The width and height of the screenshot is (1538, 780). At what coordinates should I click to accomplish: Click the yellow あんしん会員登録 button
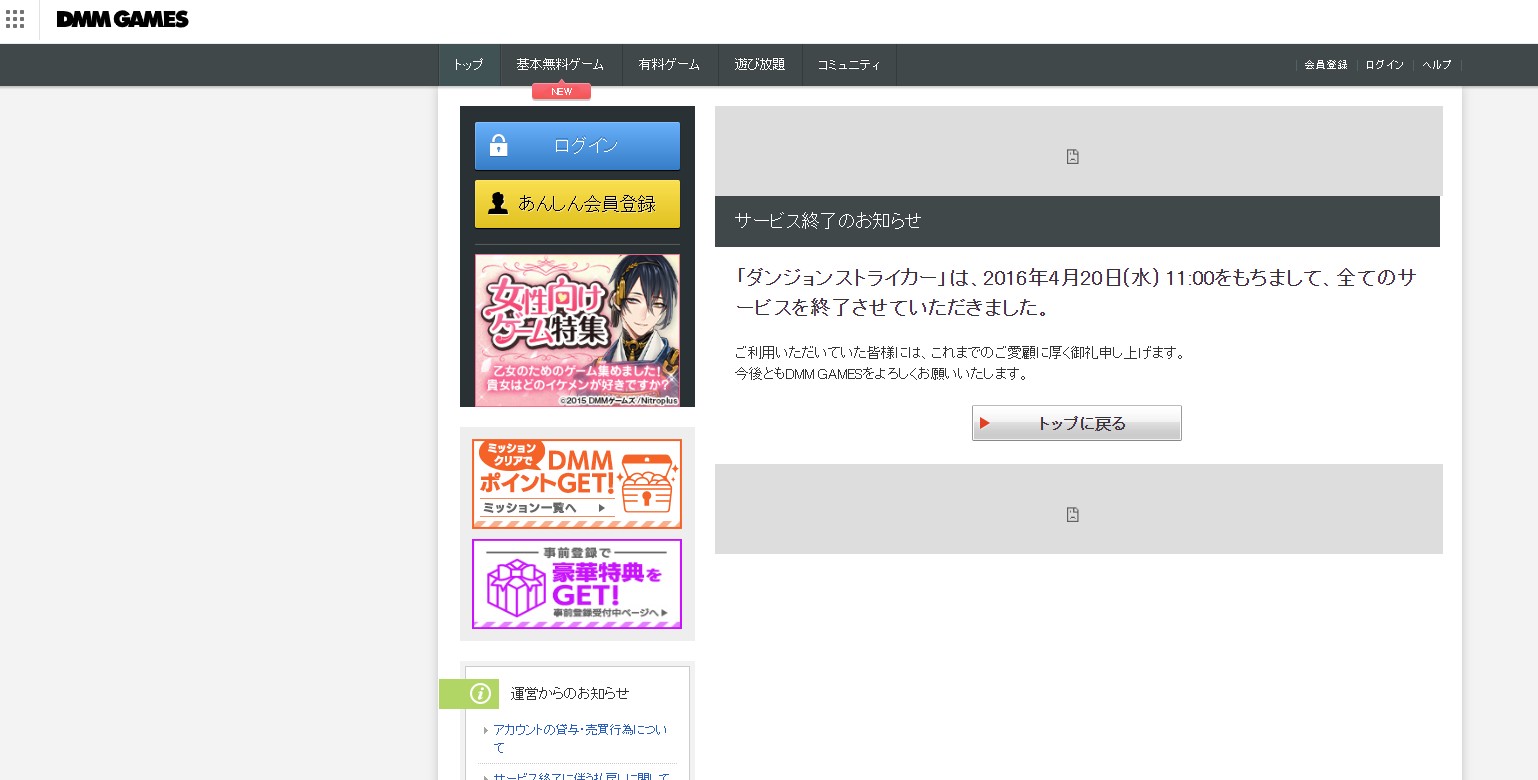click(x=577, y=204)
